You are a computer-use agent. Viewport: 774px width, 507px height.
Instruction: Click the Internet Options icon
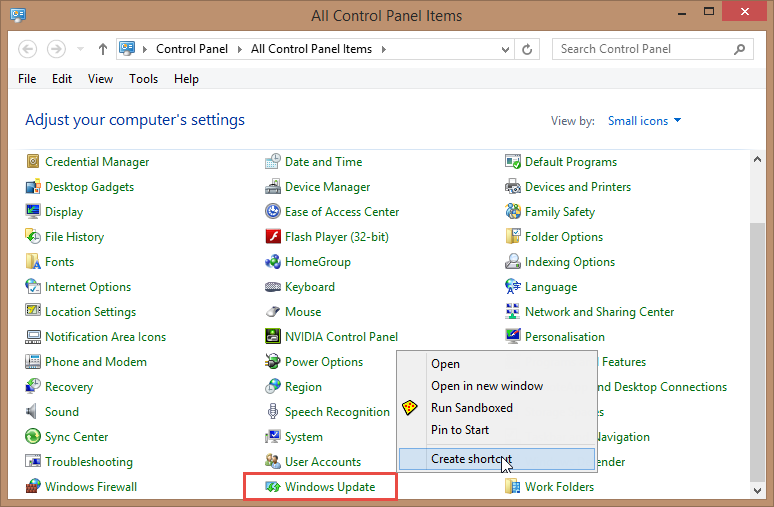[33, 286]
